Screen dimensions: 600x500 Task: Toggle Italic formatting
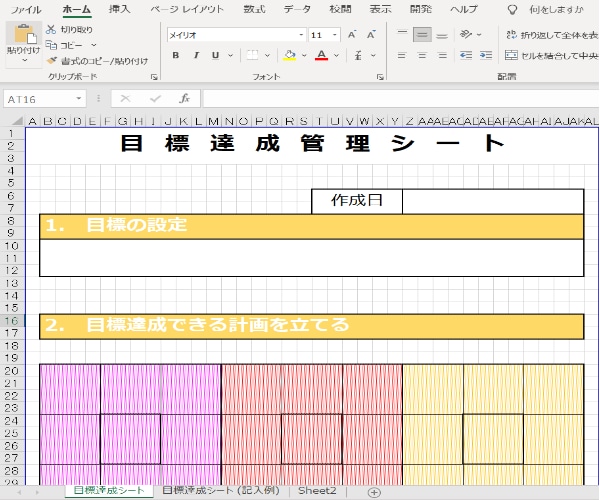coord(196,55)
